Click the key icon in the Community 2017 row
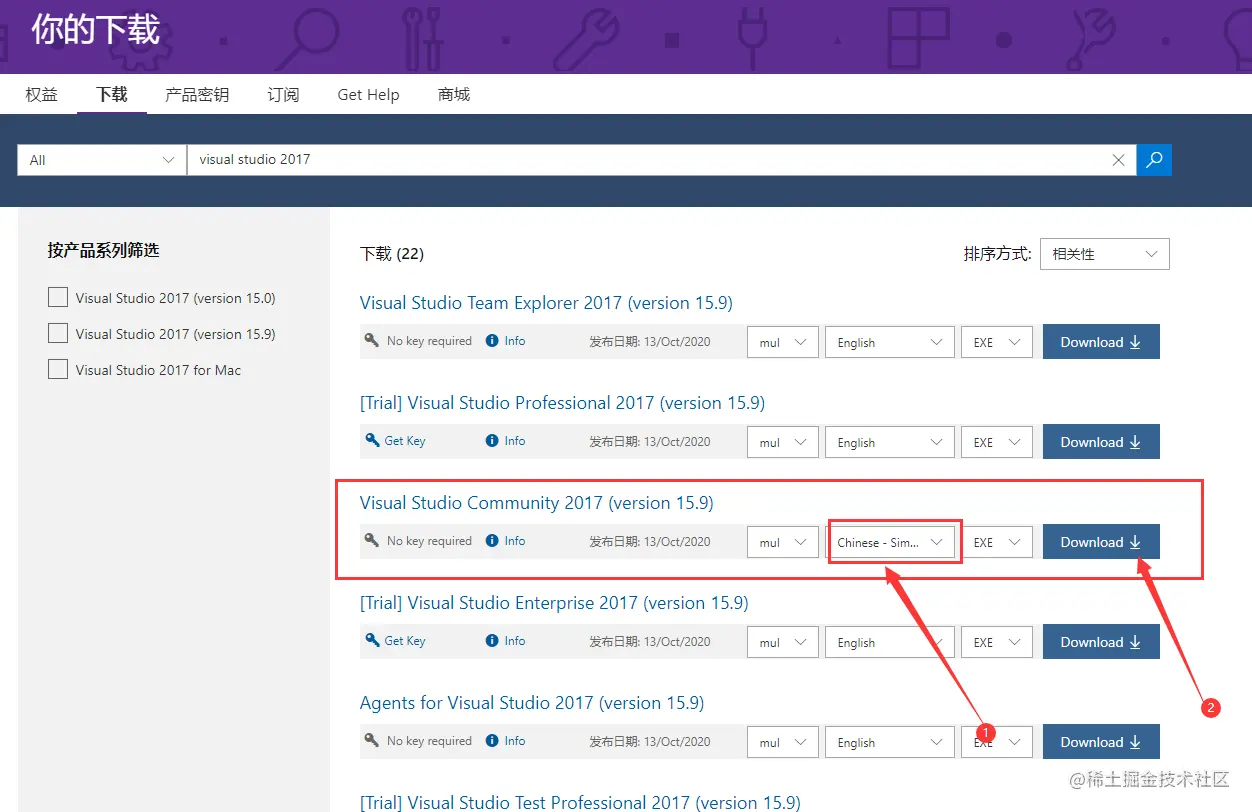 372,540
